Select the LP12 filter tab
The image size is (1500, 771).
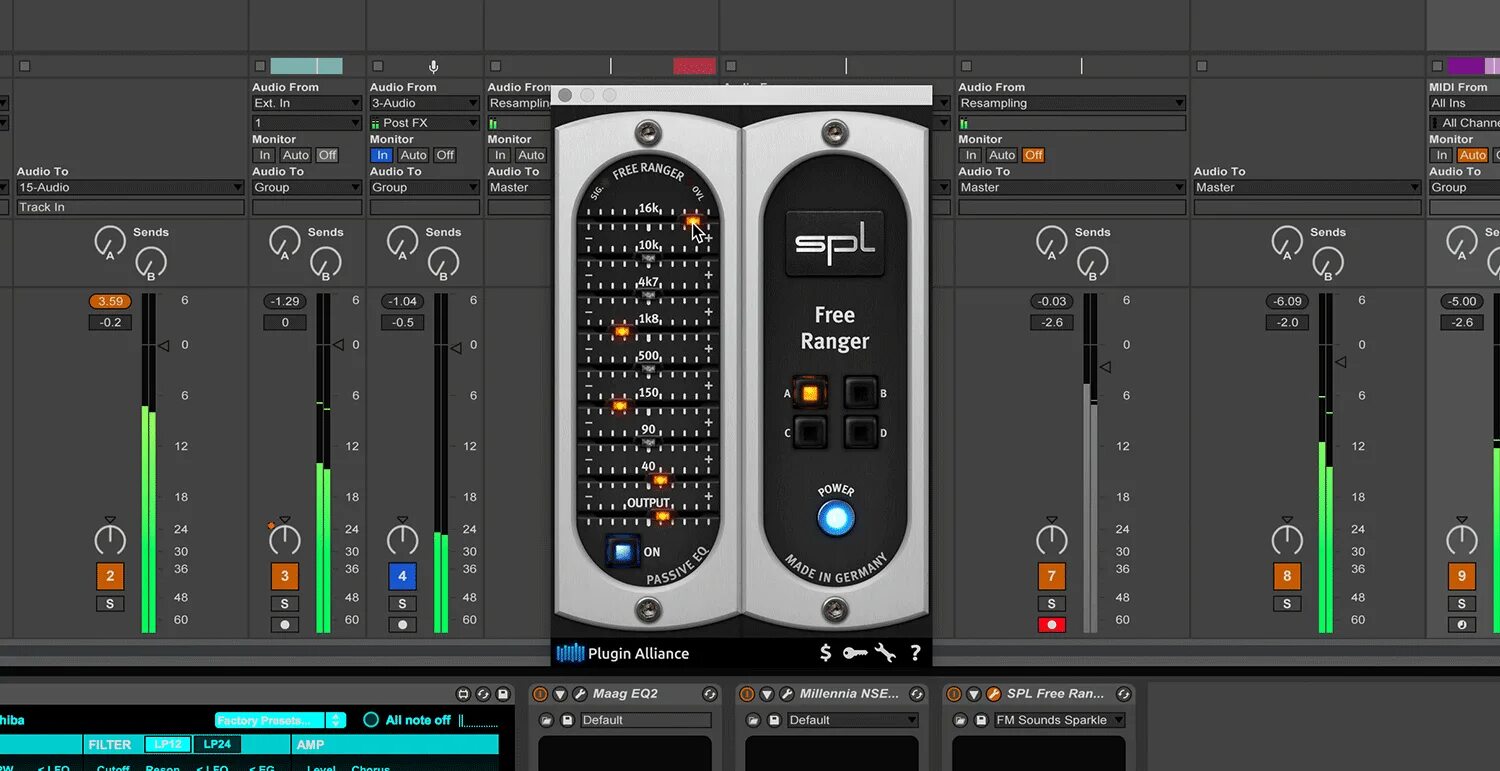point(168,744)
